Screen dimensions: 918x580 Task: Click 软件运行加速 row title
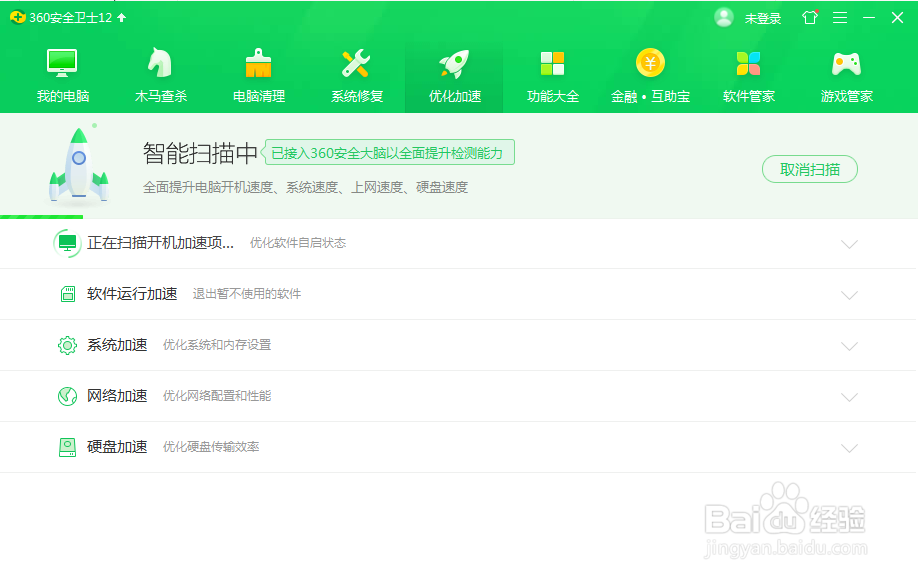[132, 294]
